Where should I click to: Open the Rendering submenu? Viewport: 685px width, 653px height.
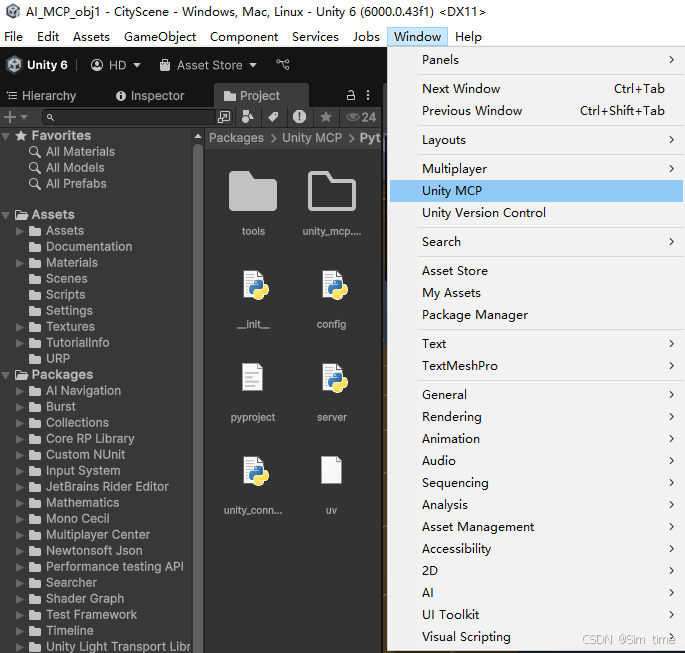536,417
